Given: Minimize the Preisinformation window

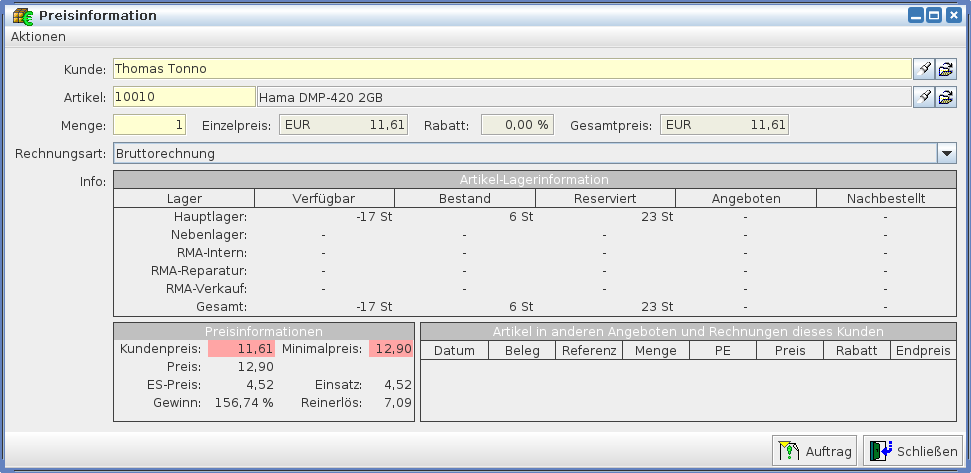Looking at the screenshot, I should click(915, 15).
